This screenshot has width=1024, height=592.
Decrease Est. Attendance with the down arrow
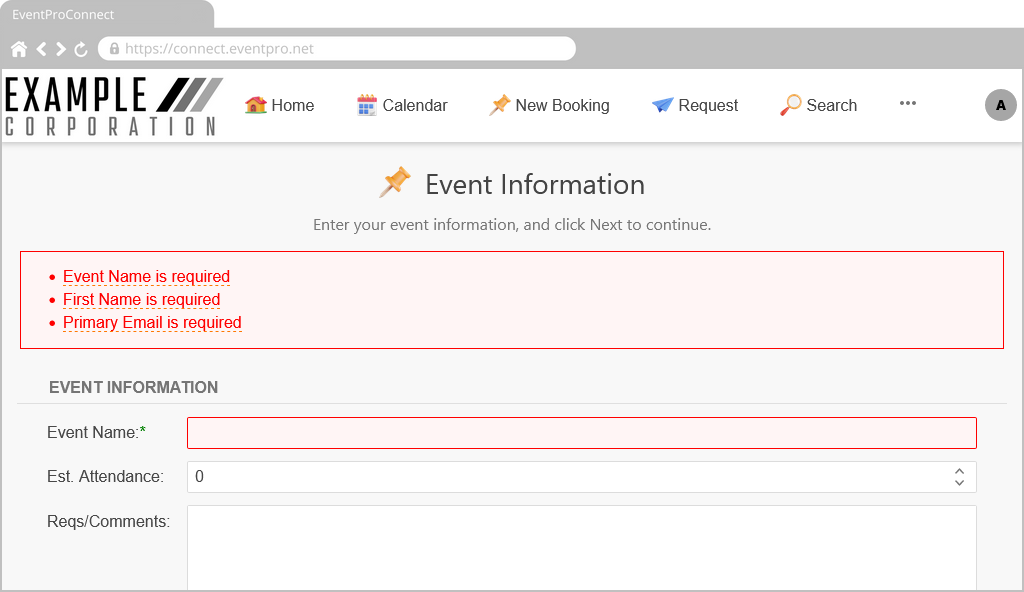959,483
